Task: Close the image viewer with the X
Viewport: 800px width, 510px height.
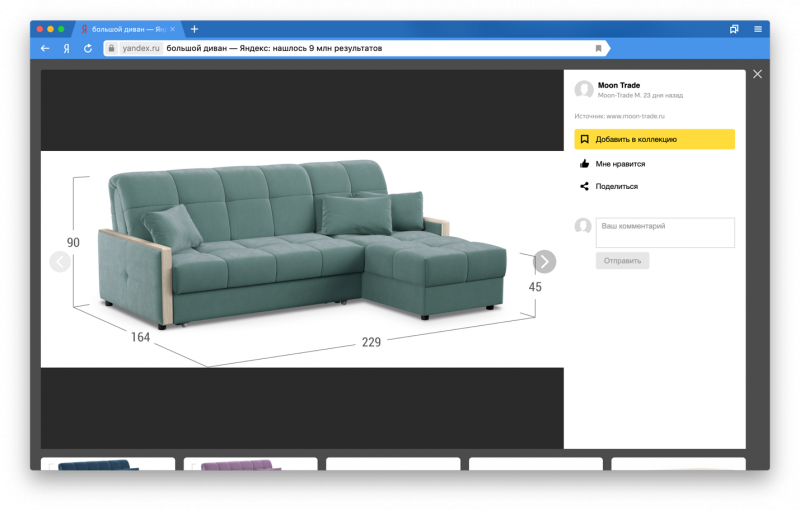Action: (x=757, y=74)
